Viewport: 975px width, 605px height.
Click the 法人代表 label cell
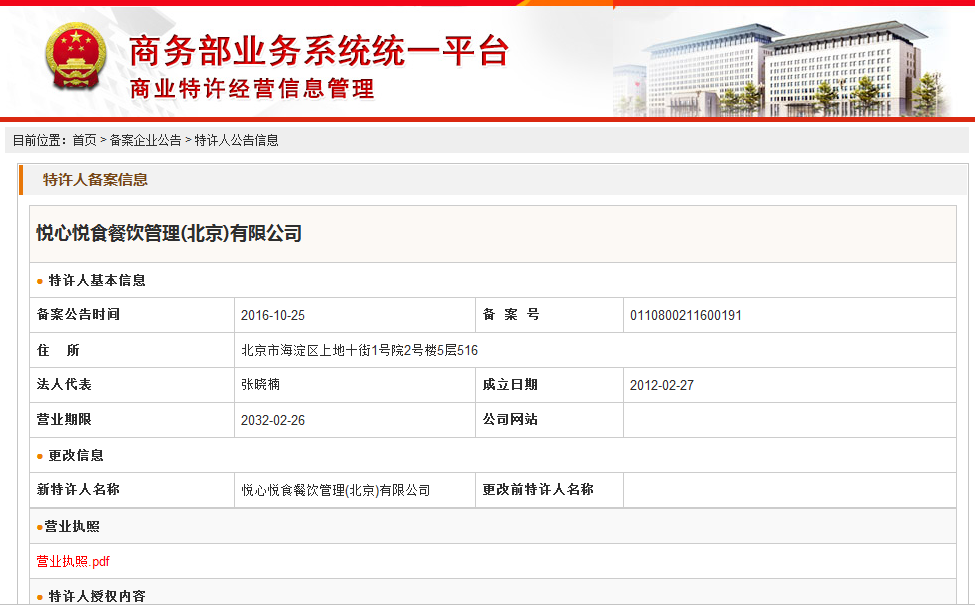pos(132,385)
